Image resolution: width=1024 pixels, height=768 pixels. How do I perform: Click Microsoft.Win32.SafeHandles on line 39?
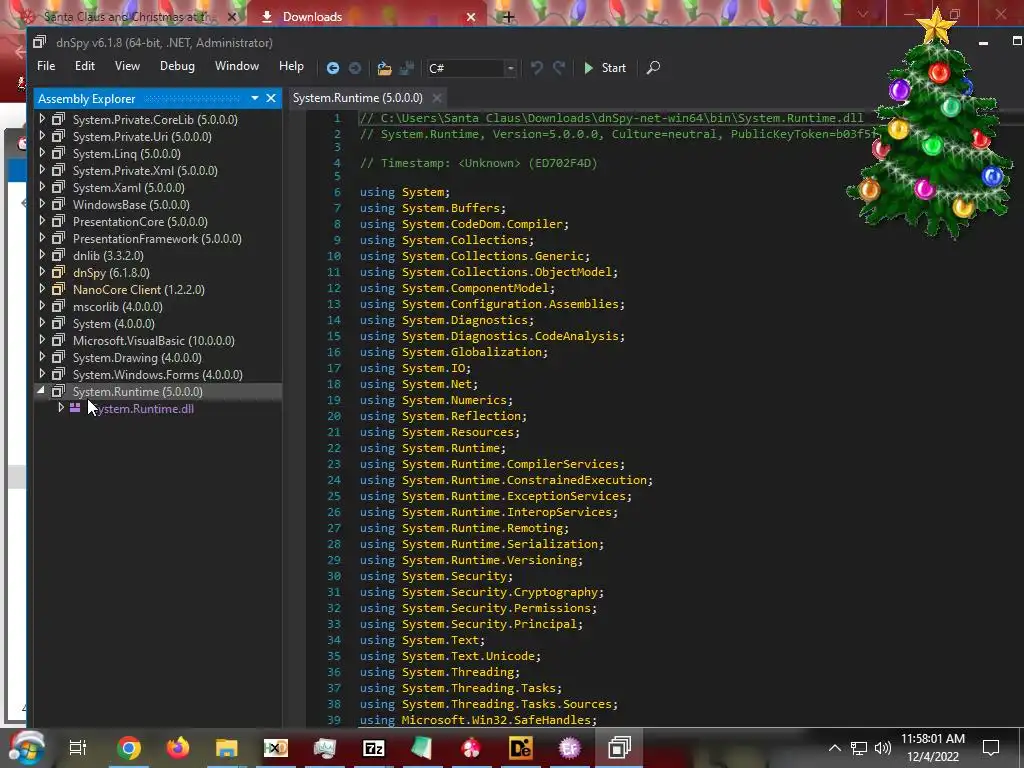(x=496, y=720)
